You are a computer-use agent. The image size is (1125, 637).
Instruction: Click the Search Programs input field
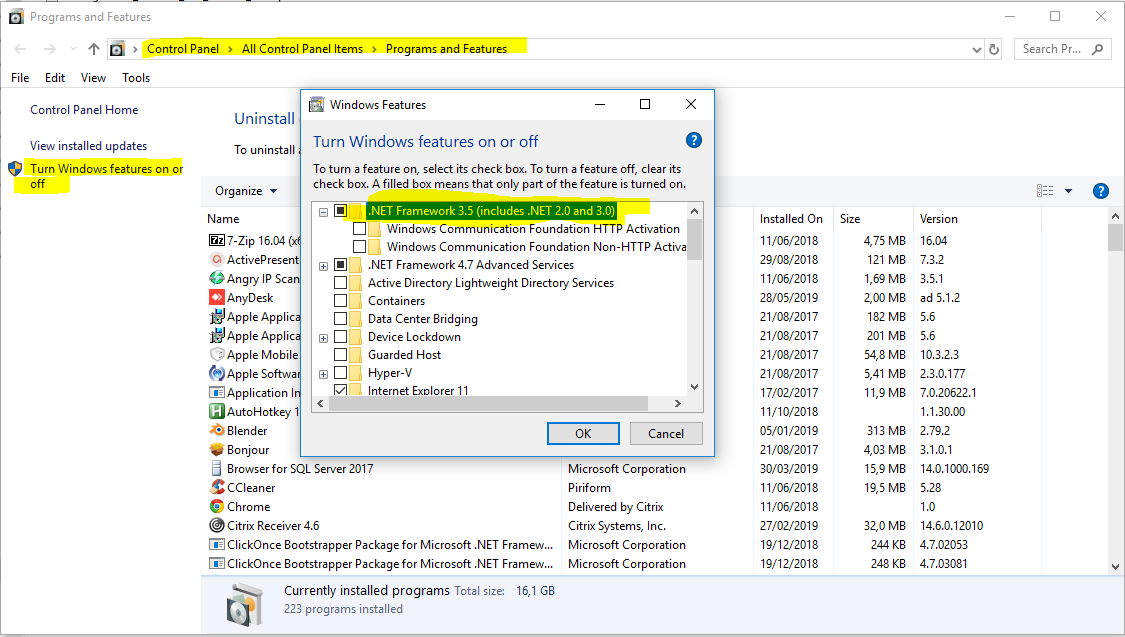click(1052, 49)
